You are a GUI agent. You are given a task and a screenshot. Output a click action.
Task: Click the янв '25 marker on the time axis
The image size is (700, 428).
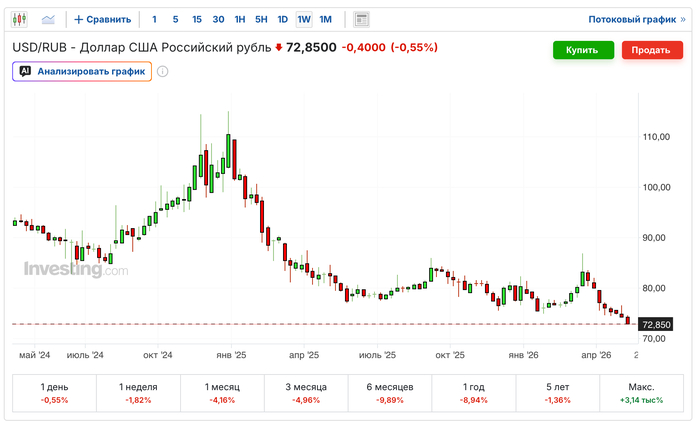[231, 355]
